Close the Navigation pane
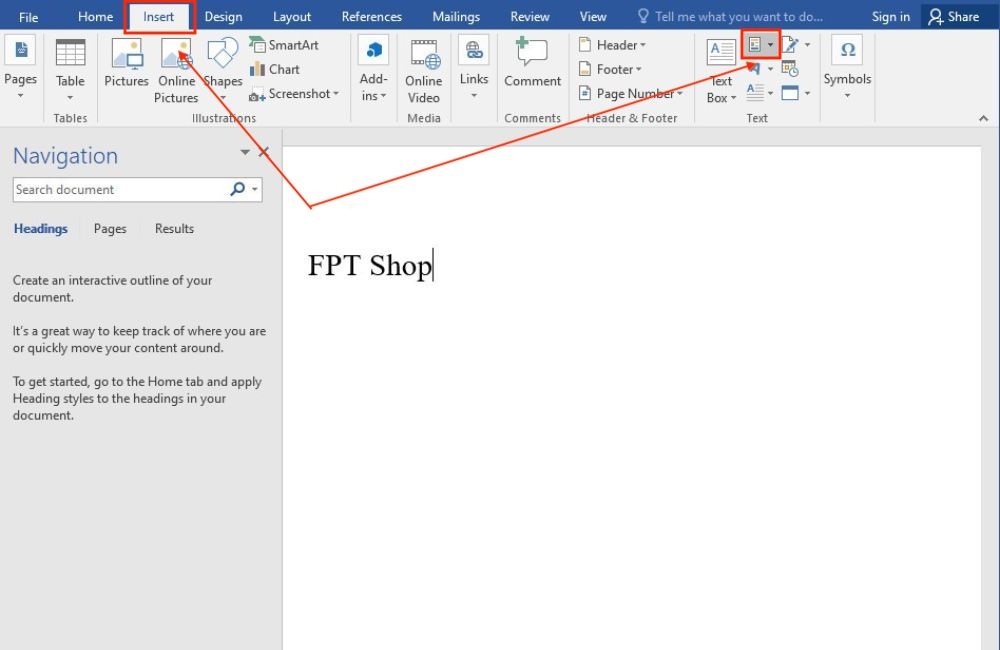The image size is (1000, 650). 263,152
